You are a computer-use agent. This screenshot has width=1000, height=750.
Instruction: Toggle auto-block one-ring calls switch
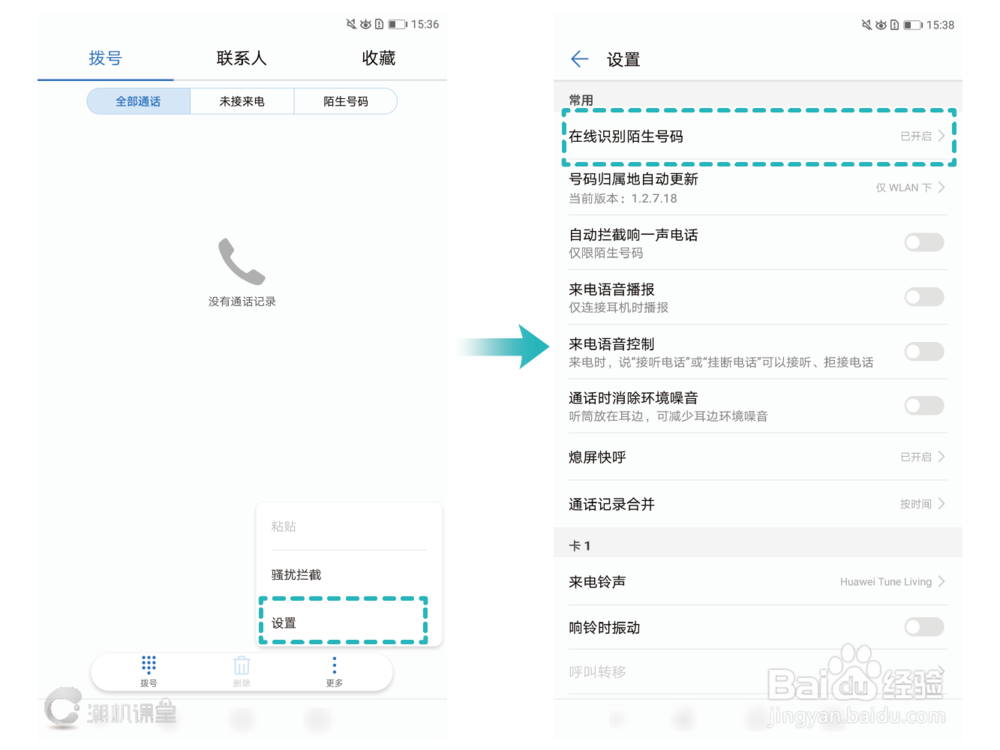click(x=924, y=242)
